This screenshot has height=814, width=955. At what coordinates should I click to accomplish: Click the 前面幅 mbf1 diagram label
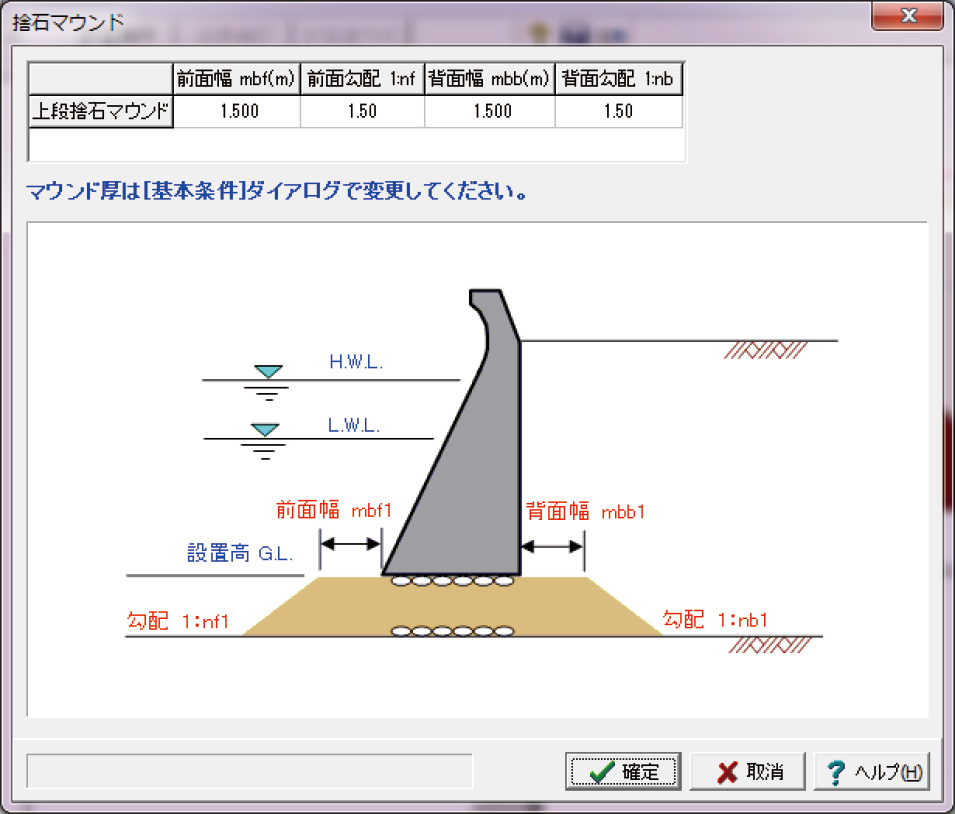(x=334, y=510)
